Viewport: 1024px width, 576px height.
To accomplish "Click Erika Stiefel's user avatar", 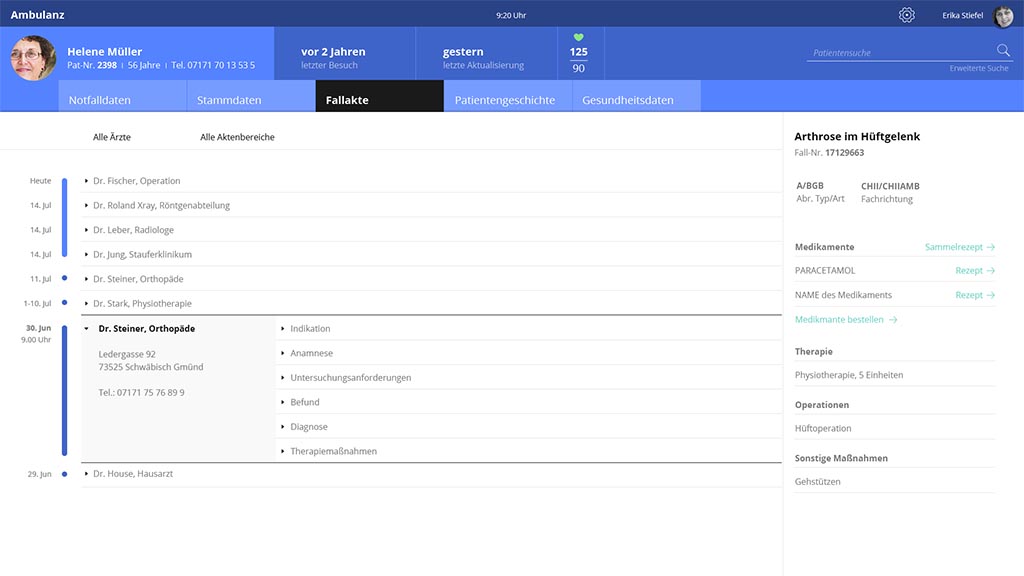I will click(1003, 16).
